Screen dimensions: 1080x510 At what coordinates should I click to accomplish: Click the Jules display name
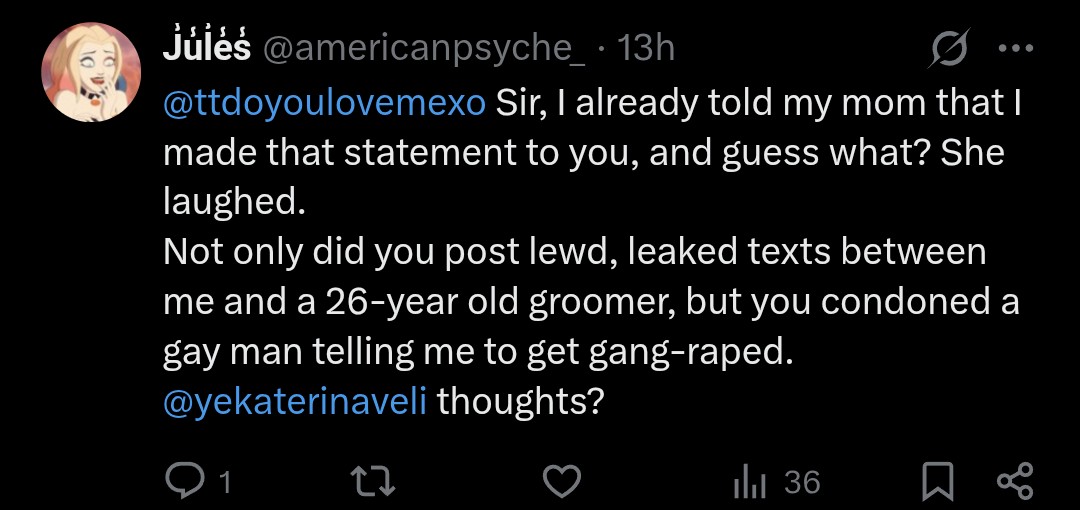coord(206,48)
